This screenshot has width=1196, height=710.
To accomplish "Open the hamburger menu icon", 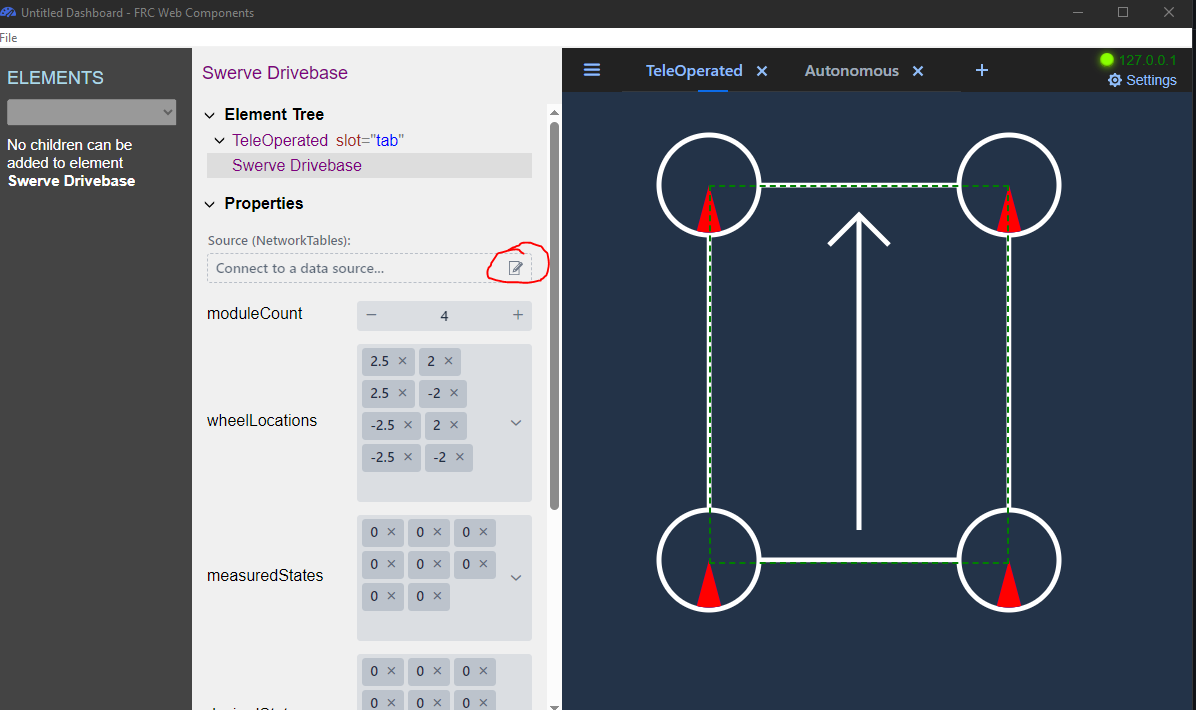I will (x=592, y=70).
